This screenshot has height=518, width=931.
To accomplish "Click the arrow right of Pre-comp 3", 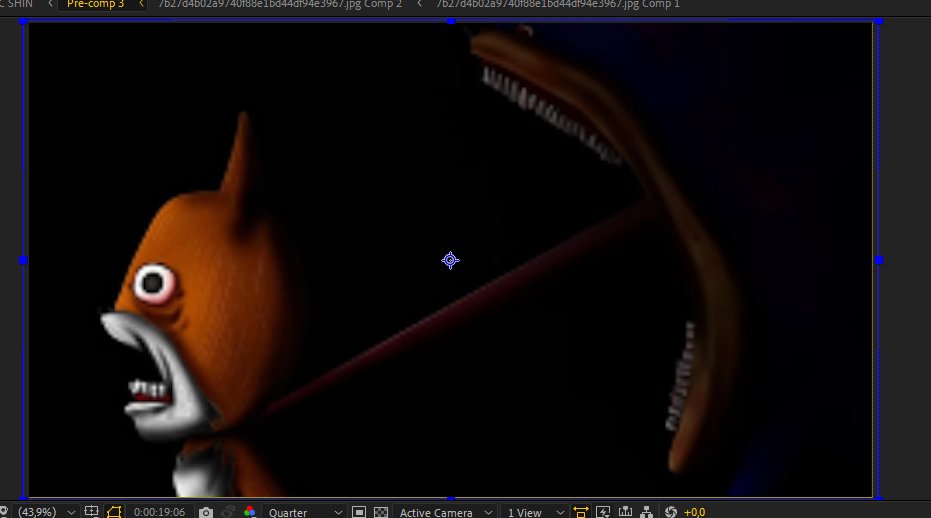I will pos(141,4).
